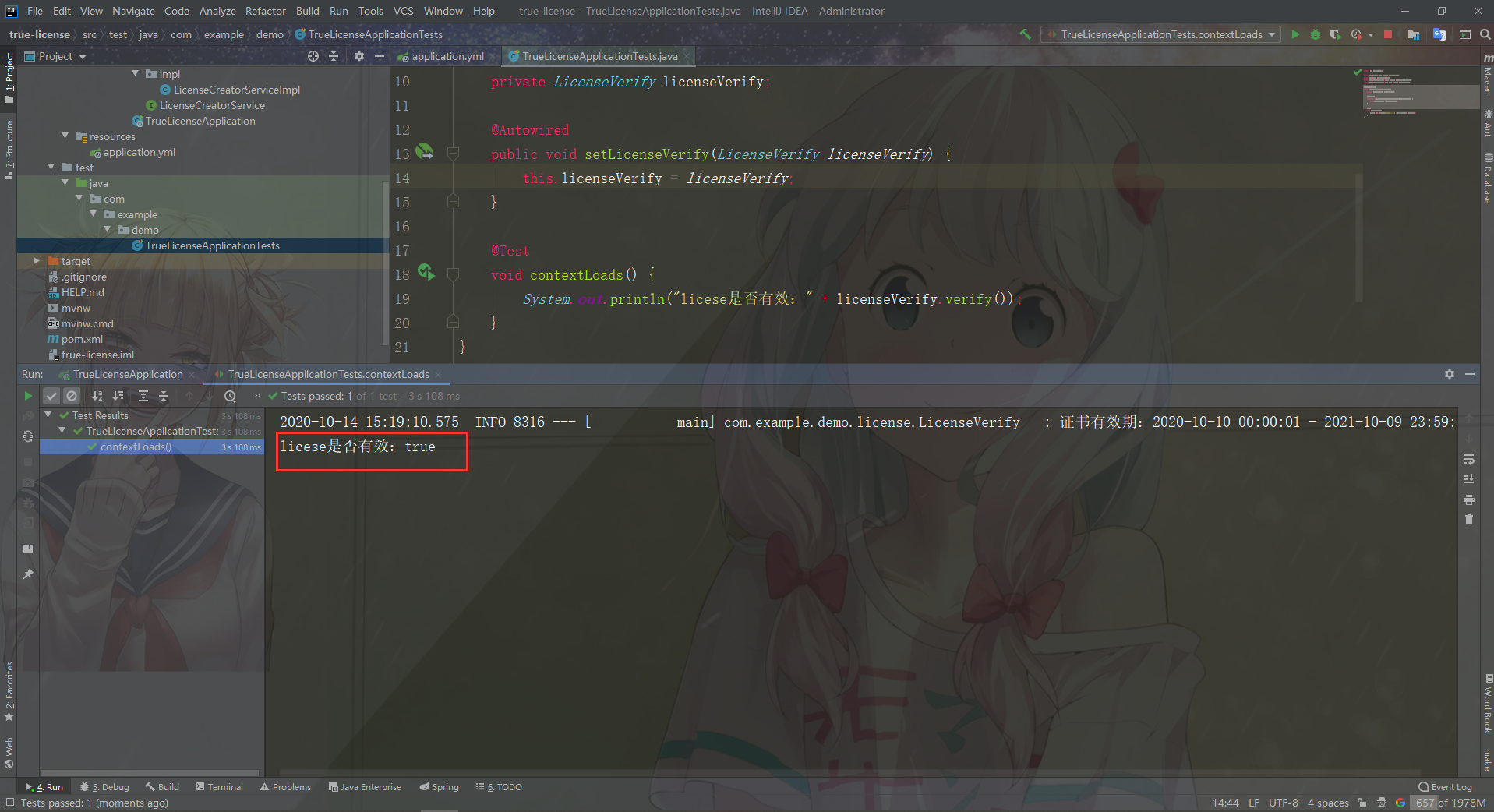
Task: Open the 6: TODO tool window
Action: pyautogui.click(x=499, y=787)
